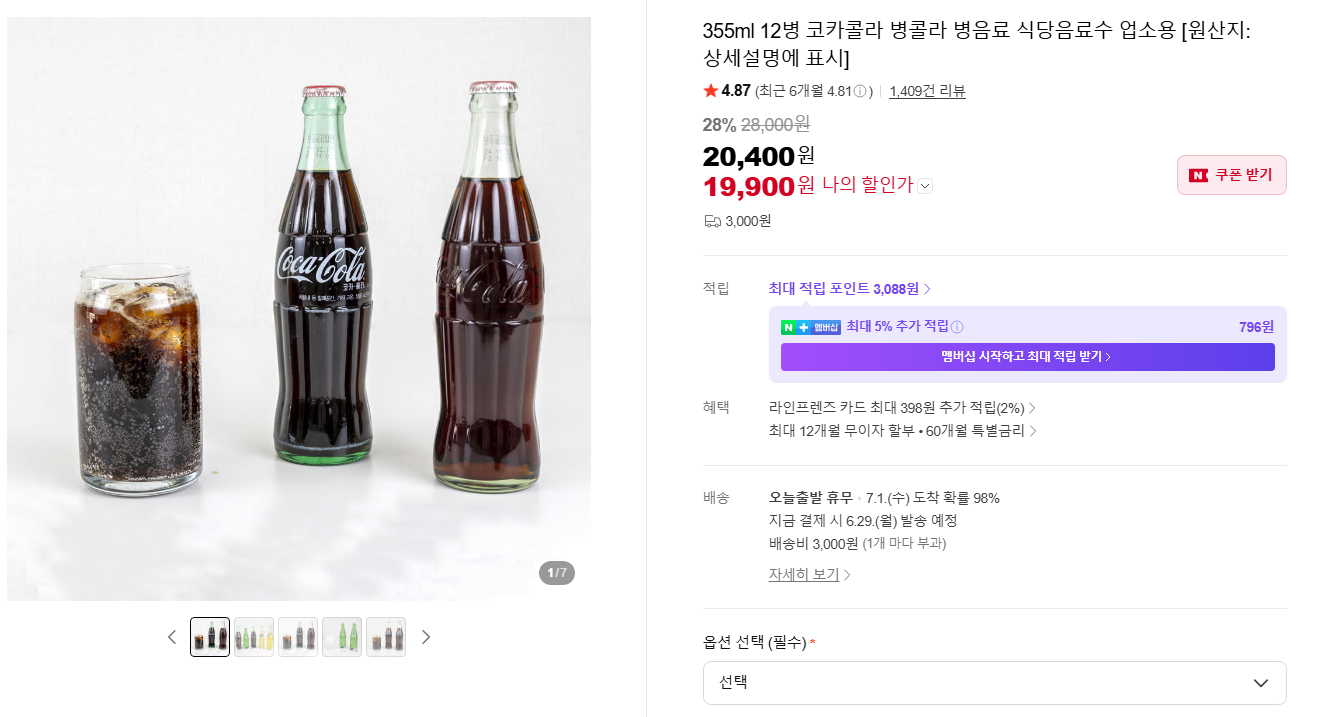Click the red star rating icon
The image size is (1318, 717).
[711, 90]
